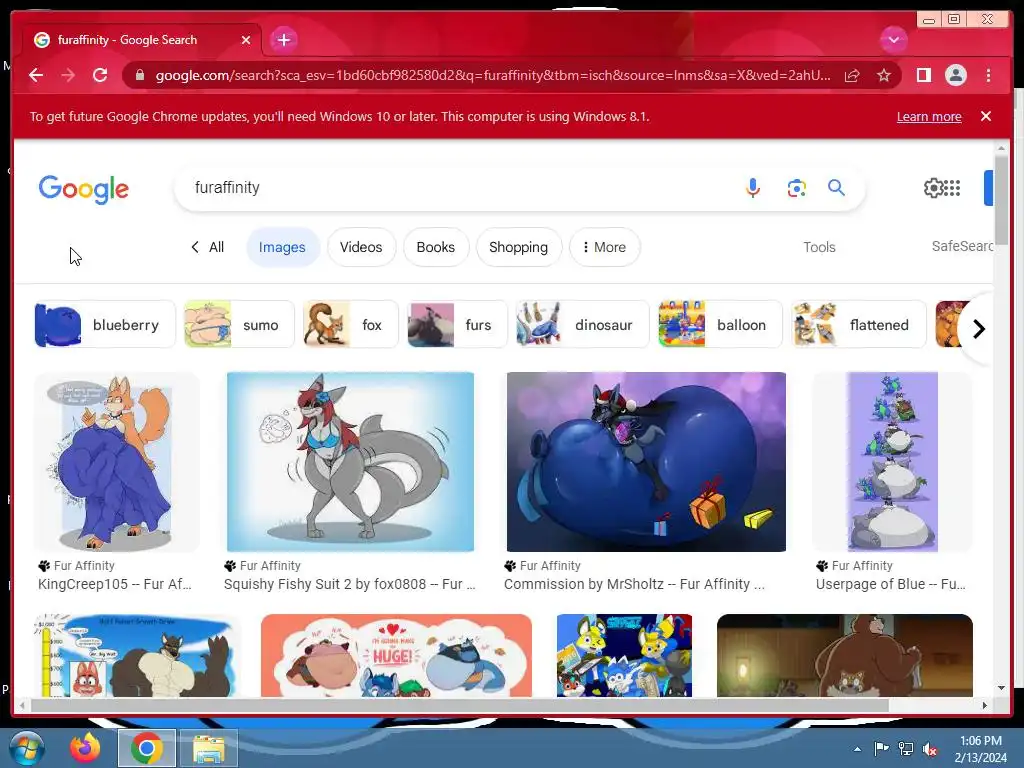Open the KingCreep105 image result
1024x768 pixels.
[x=116, y=462]
